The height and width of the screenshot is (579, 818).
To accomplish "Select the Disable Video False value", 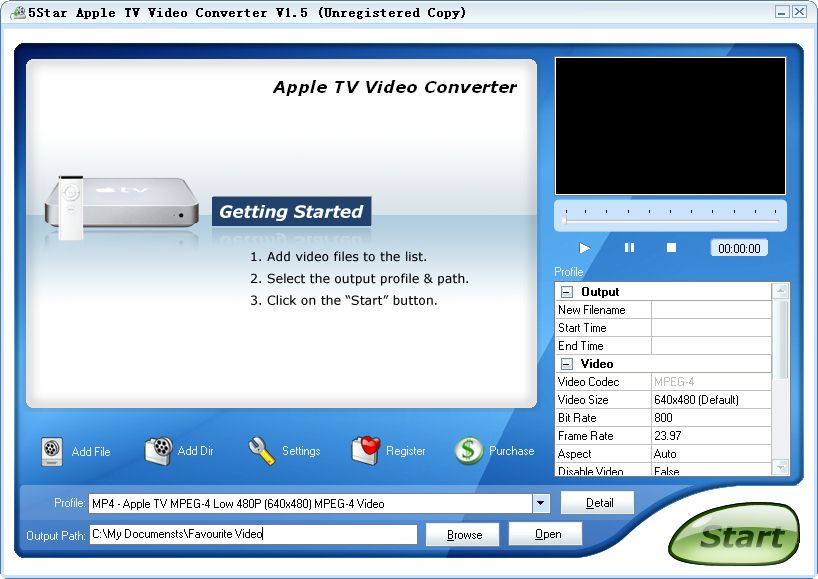I will pos(711,470).
